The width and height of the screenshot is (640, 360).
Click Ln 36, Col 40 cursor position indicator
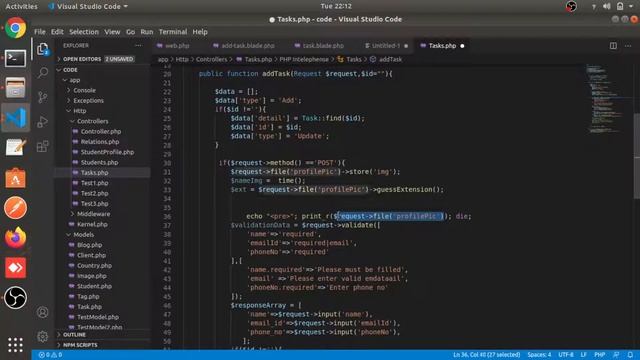point(487,355)
